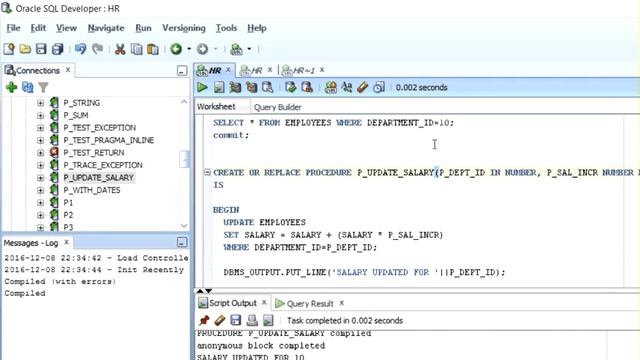Click the SQL History icon

[x=379, y=87]
